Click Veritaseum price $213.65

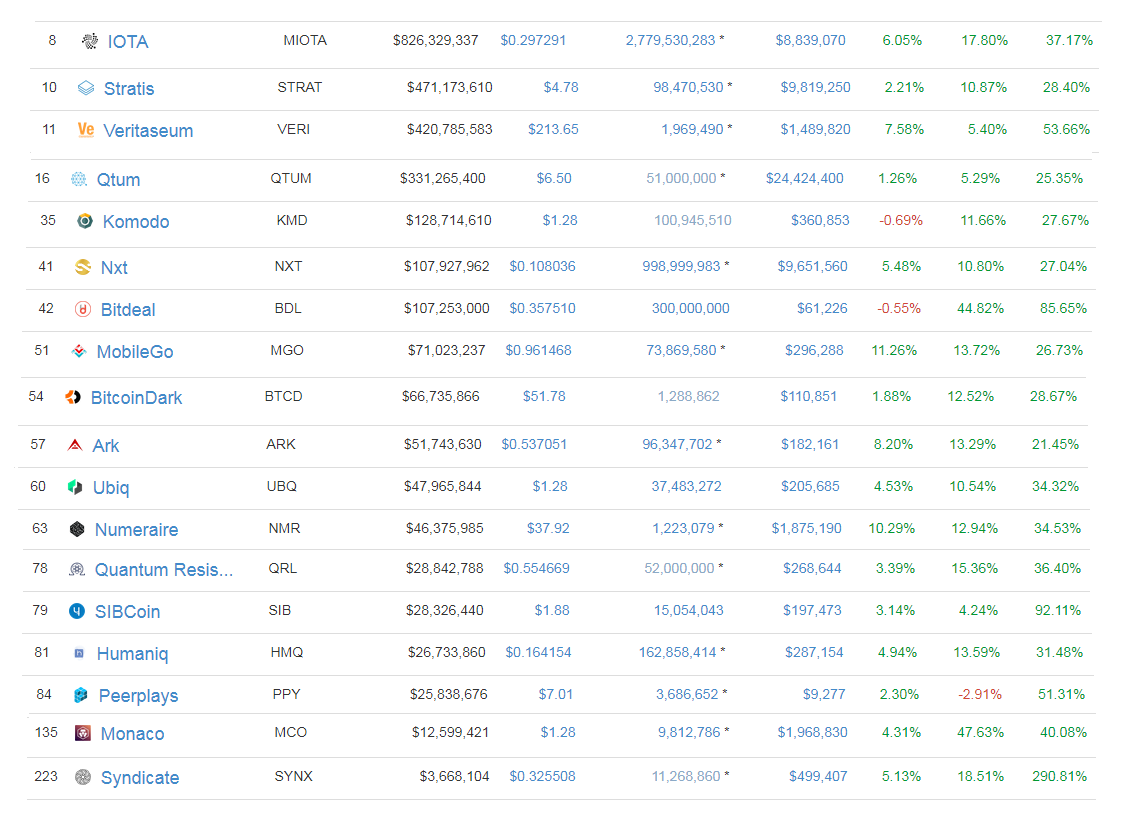[554, 129]
